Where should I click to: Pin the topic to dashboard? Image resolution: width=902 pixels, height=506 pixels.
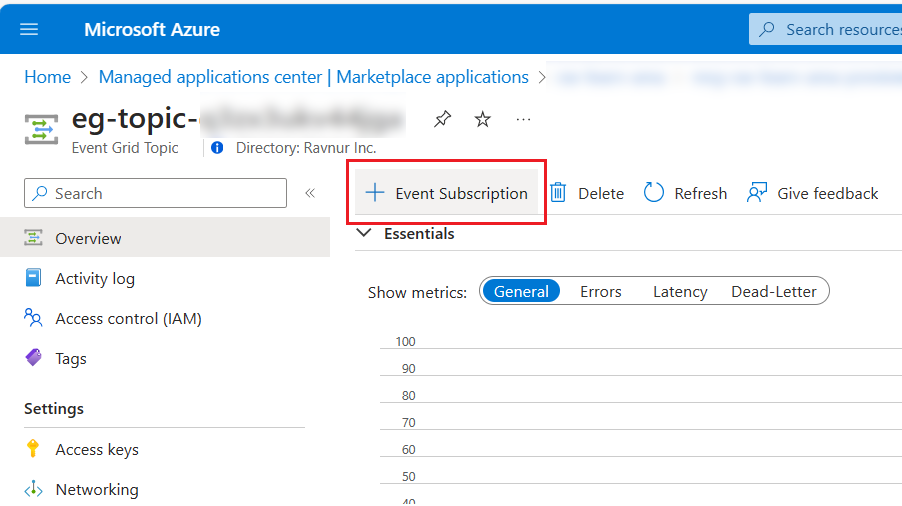pos(442,119)
